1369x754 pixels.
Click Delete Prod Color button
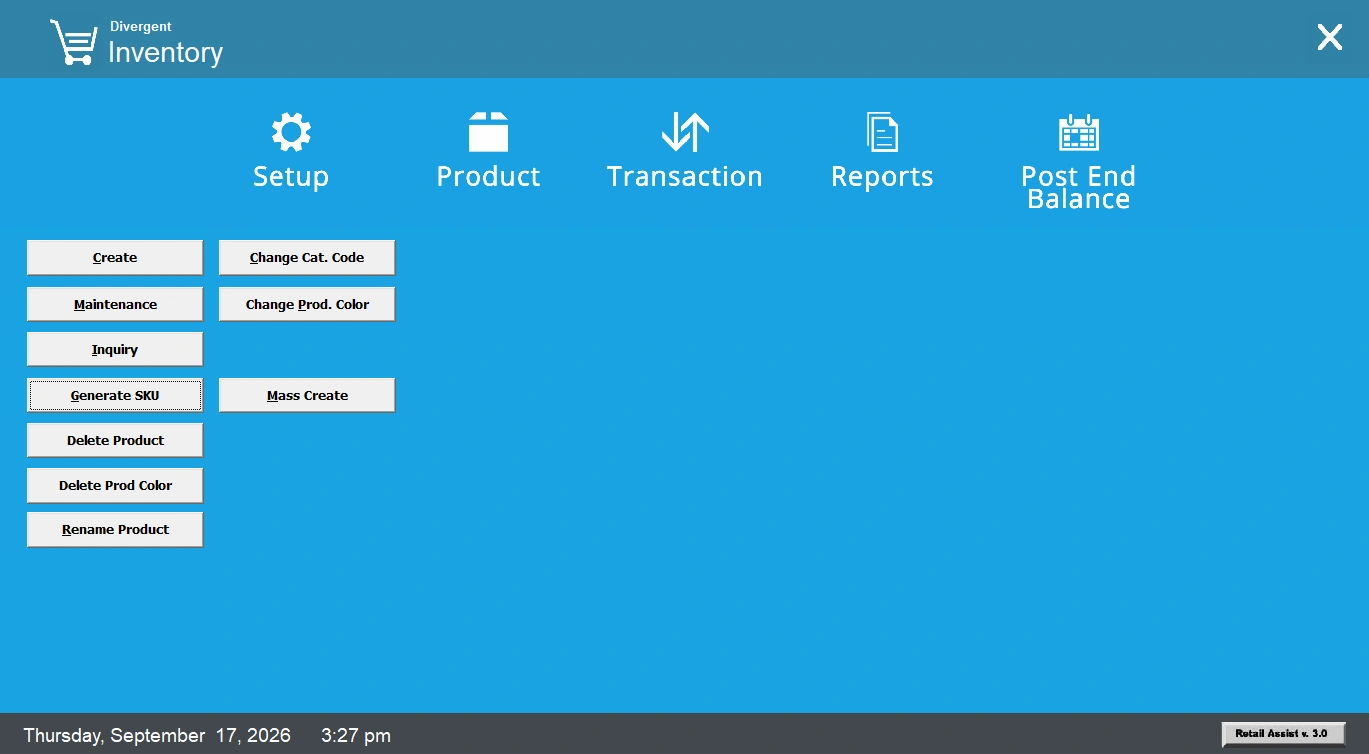(x=115, y=485)
